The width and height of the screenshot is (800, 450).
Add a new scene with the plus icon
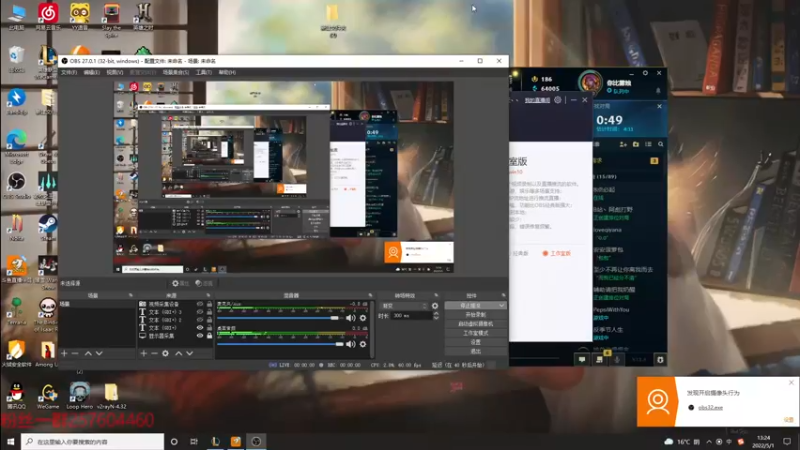point(64,353)
